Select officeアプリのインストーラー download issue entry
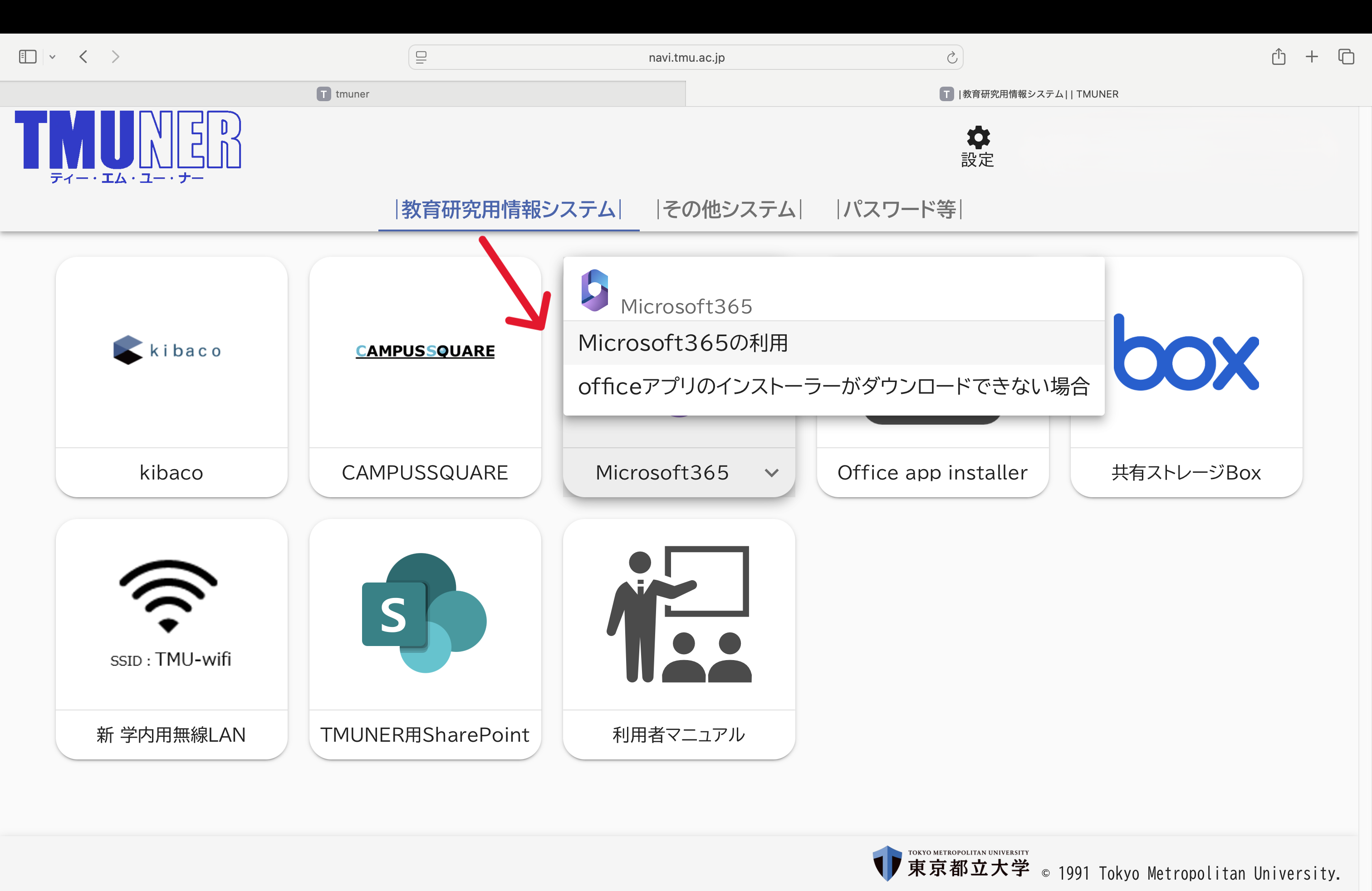The height and width of the screenshot is (891, 1372). 833,386
